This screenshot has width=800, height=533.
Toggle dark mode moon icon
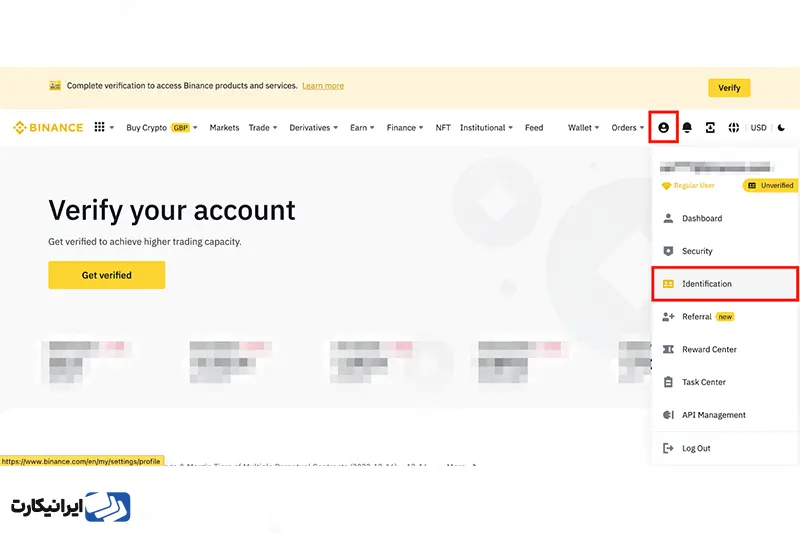[x=781, y=128]
